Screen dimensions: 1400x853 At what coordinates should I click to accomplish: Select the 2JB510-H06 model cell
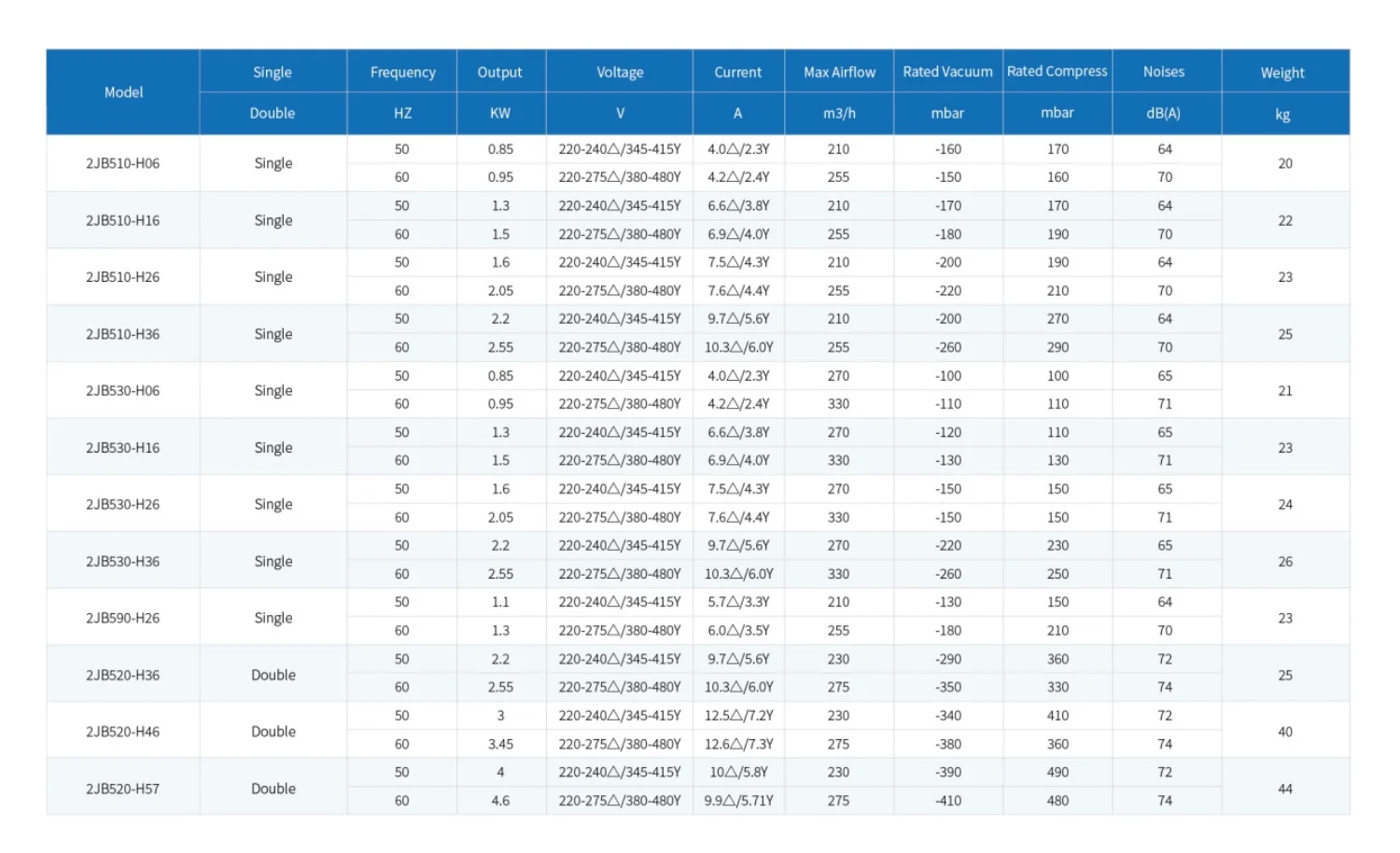123,163
